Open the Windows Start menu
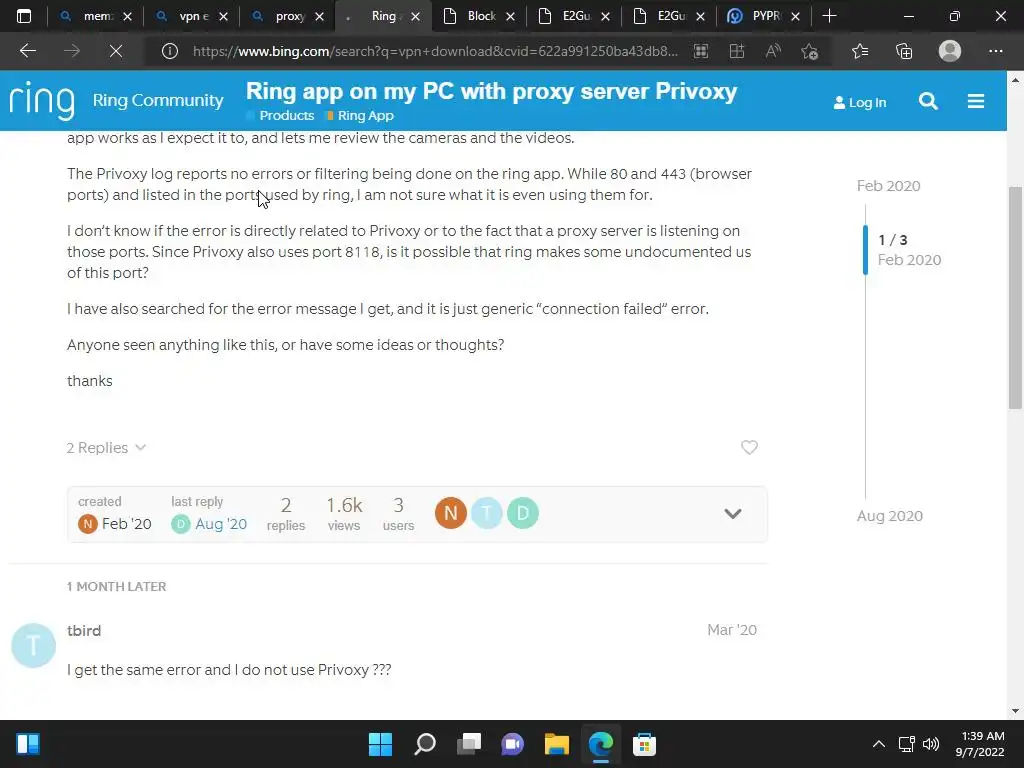Viewport: 1024px width, 768px height. pos(380,744)
